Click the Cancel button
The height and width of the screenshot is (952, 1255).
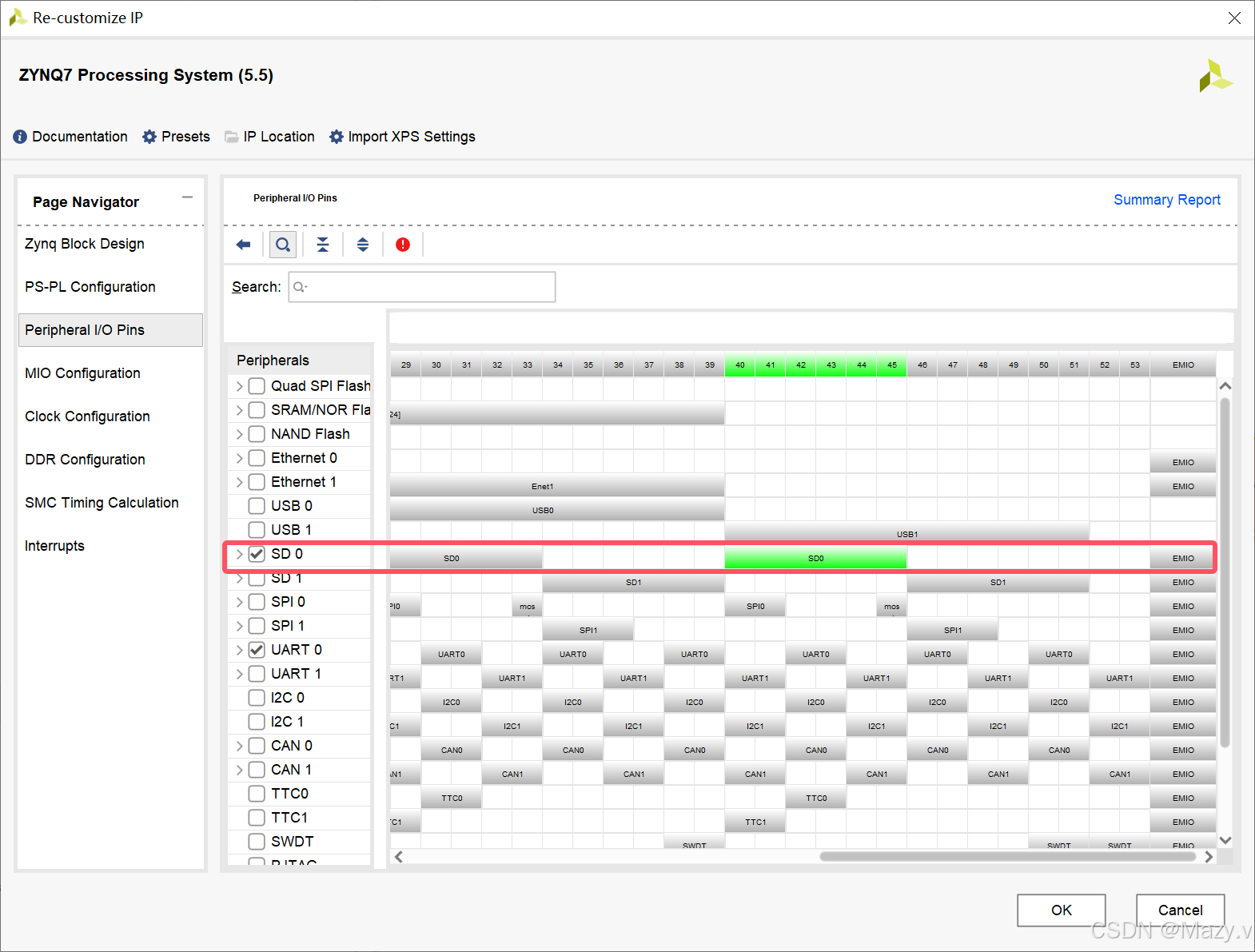pyautogui.click(x=1181, y=910)
